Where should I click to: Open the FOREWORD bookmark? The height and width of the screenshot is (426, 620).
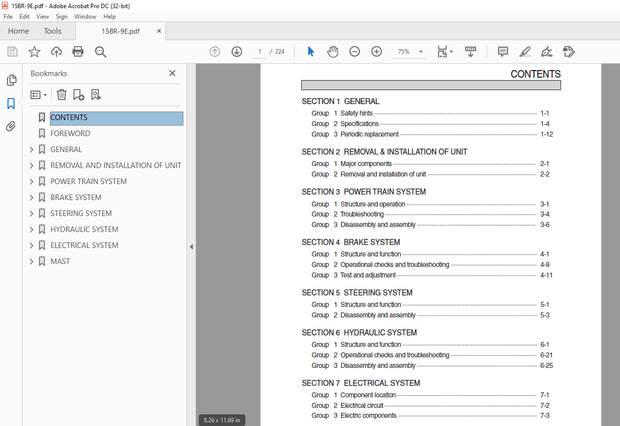70,133
